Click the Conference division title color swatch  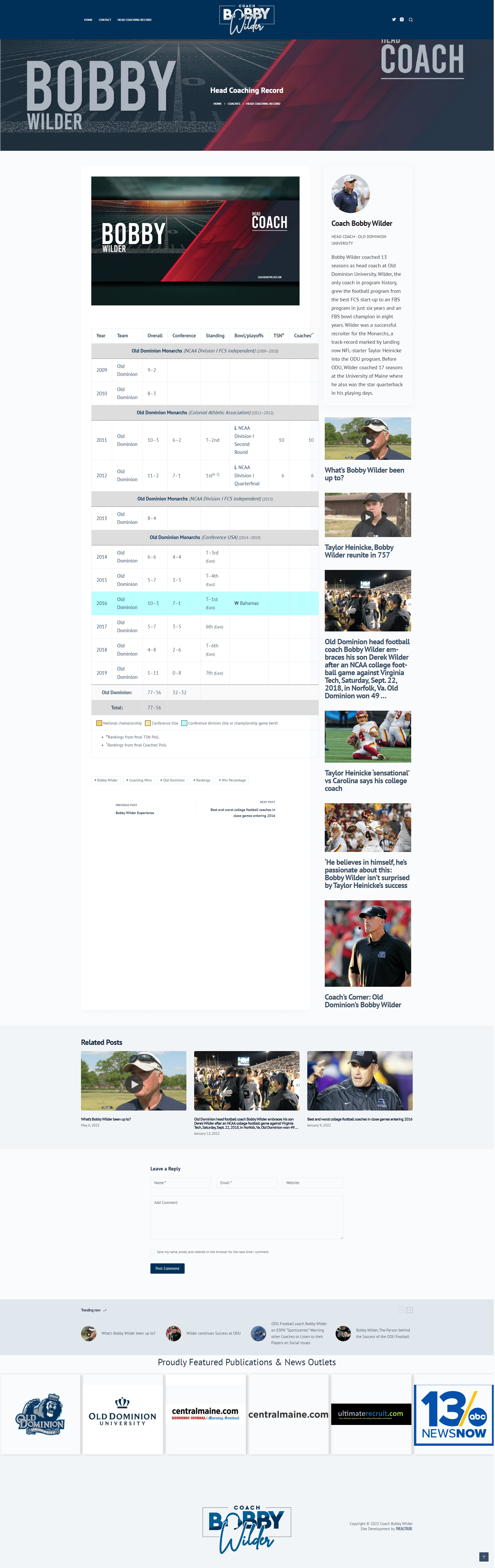184,723
